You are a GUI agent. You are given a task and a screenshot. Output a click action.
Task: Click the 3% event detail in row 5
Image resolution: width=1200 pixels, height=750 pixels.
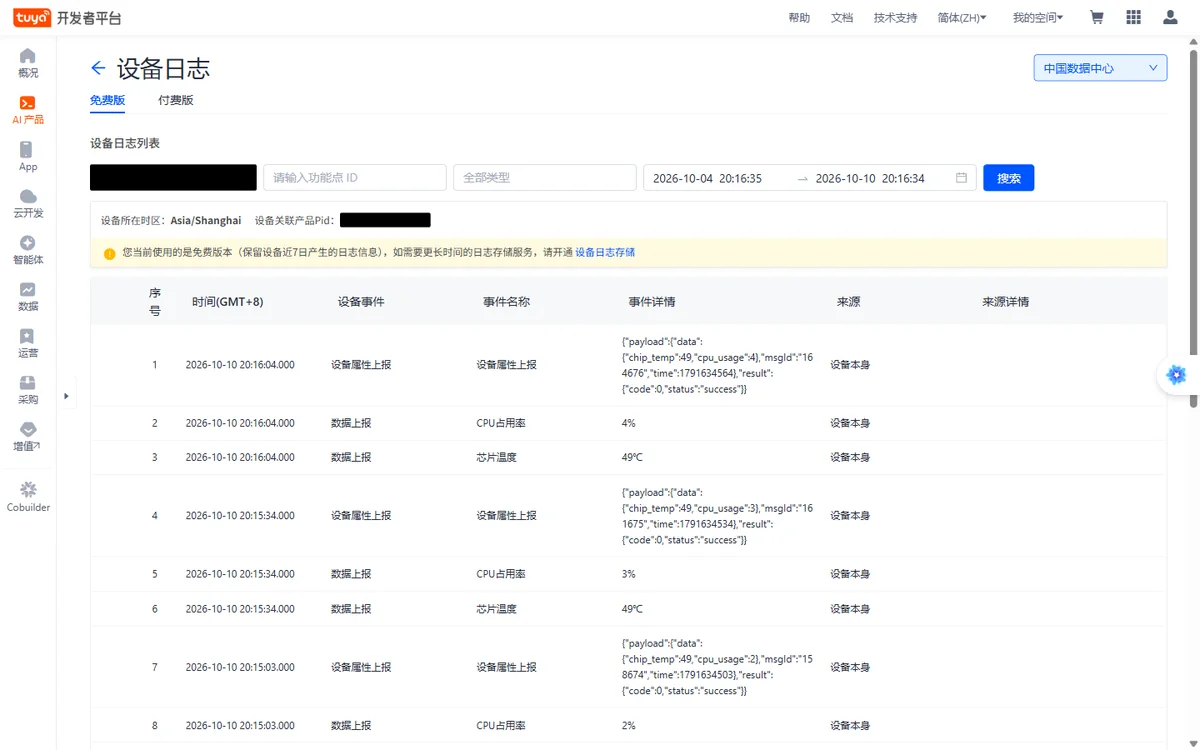628,574
